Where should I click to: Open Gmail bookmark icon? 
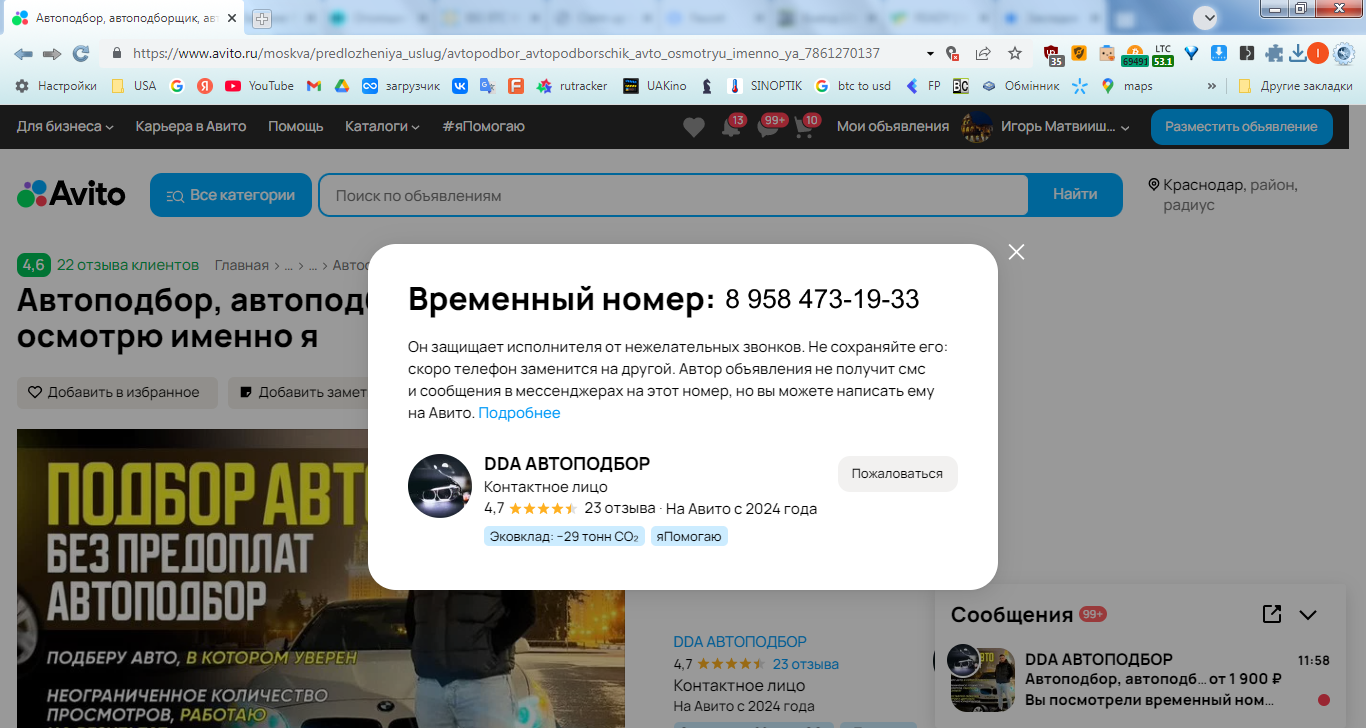pos(314,86)
